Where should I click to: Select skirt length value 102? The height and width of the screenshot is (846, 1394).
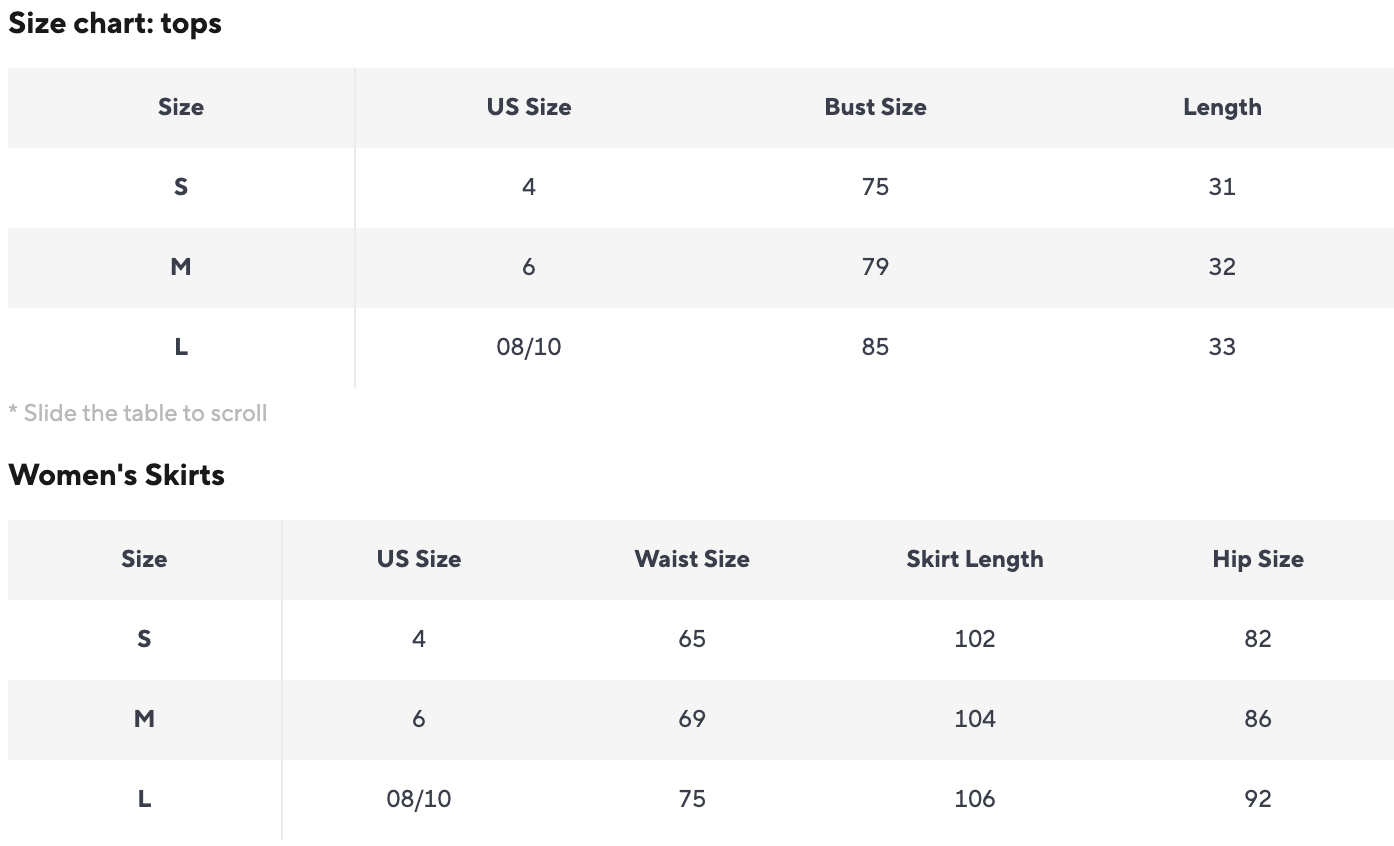(974, 639)
